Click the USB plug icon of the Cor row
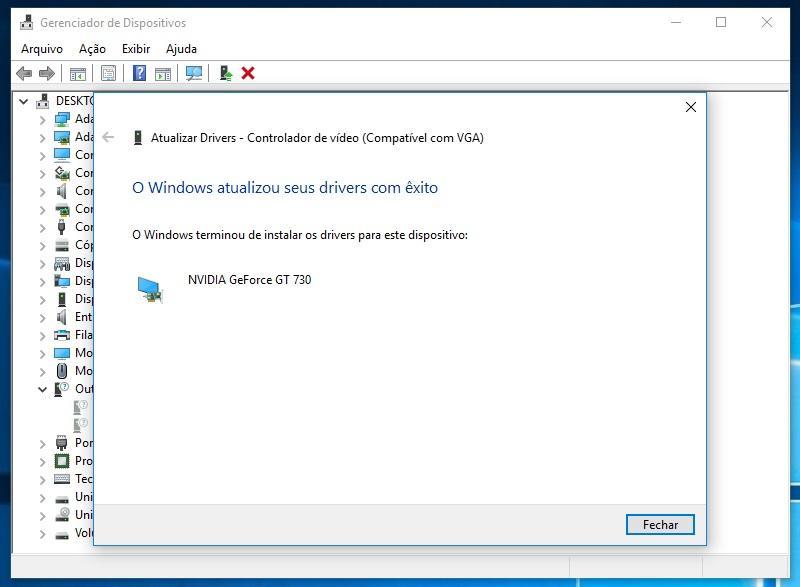Image resolution: width=800 pixels, height=587 pixels. point(62,227)
